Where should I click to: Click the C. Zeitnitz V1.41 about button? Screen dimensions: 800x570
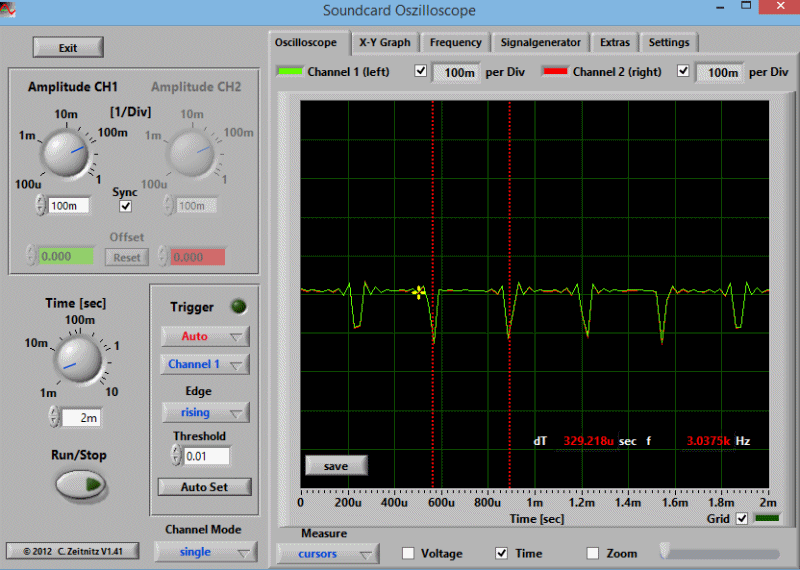[x=72, y=551]
